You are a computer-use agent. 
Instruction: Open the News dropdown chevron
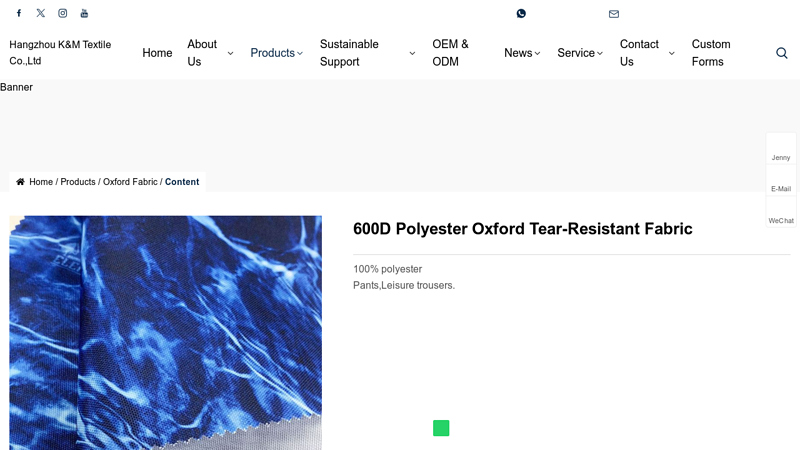click(537, 53)
